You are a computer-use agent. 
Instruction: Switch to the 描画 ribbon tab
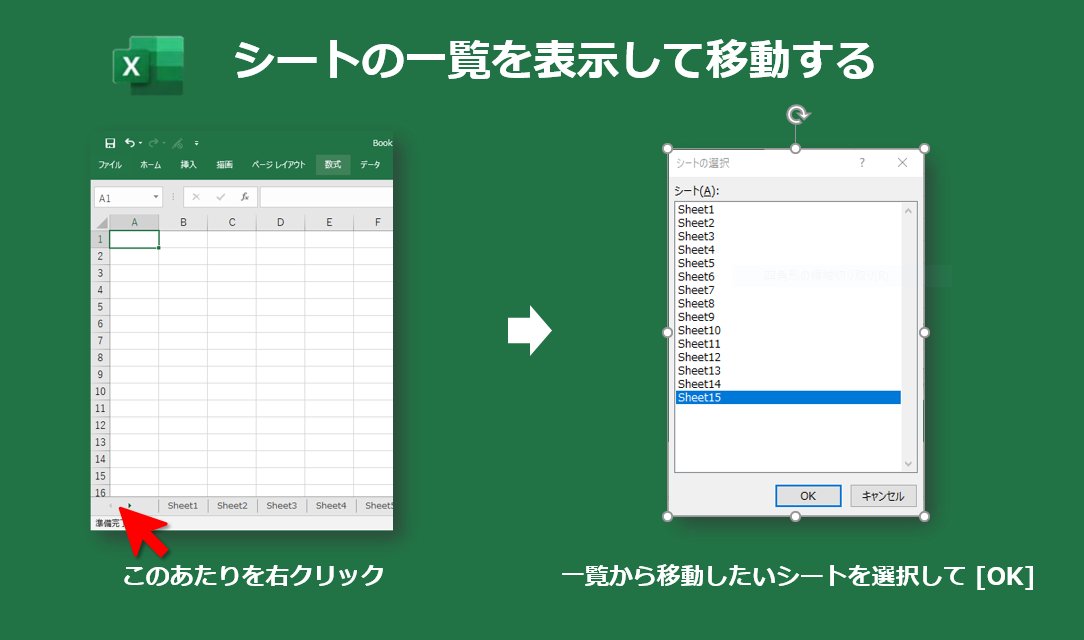click(224, 164)
